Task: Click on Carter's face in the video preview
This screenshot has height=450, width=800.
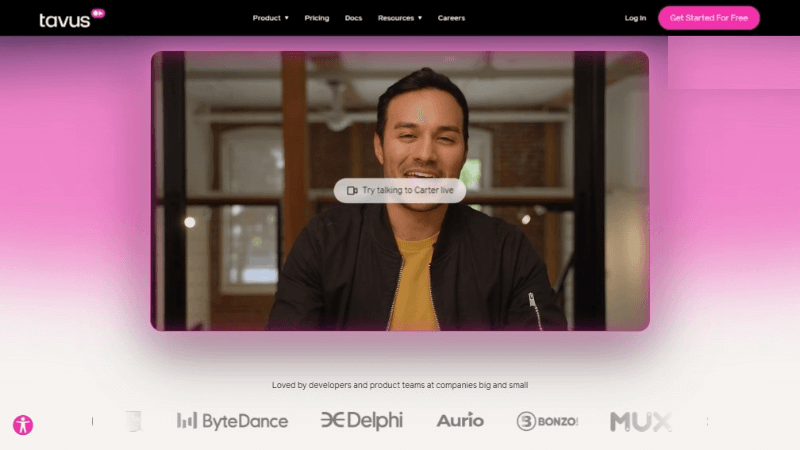Action: click(x=421, y=130)
